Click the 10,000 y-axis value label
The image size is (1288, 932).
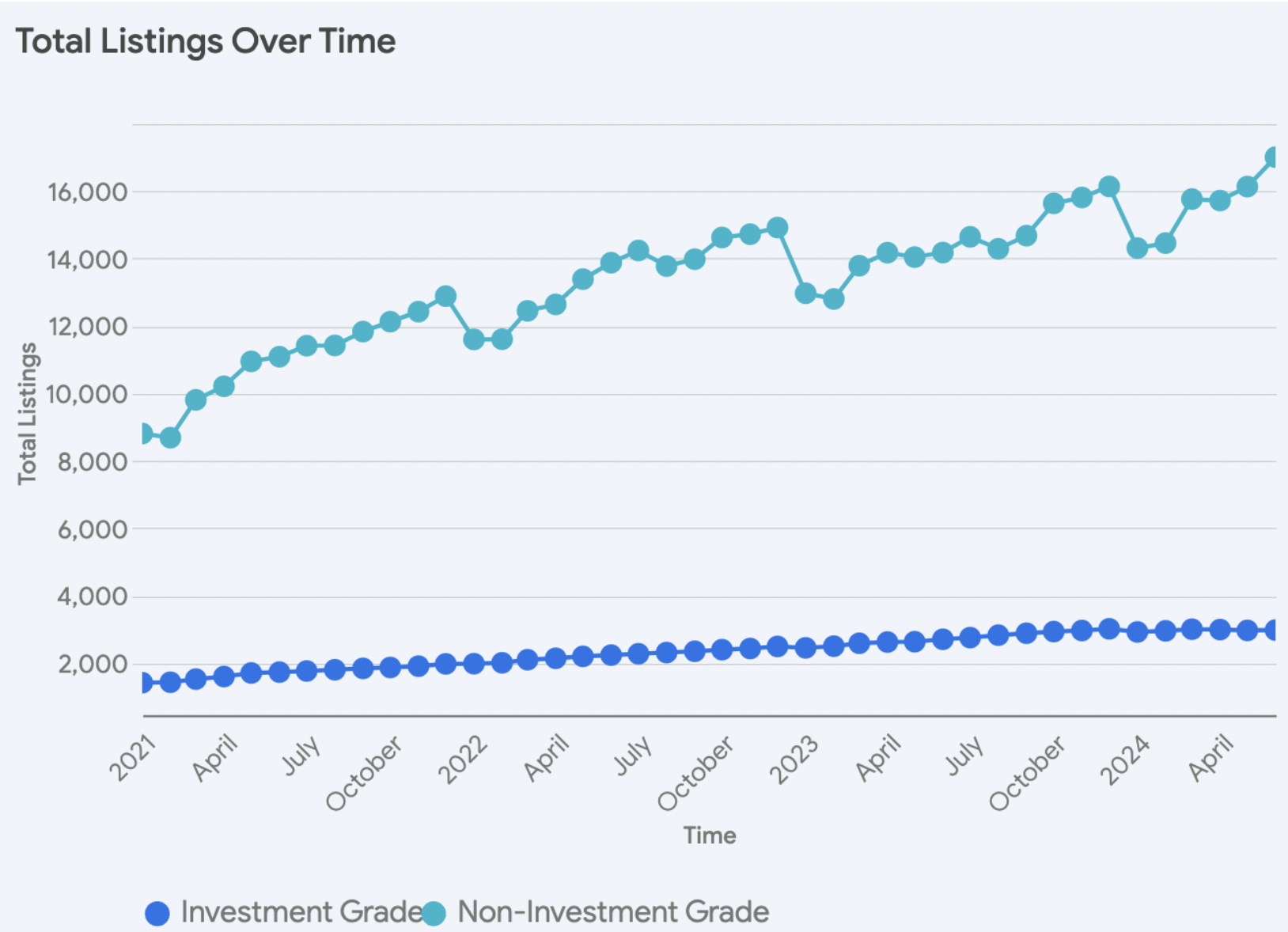coord(87,394)
